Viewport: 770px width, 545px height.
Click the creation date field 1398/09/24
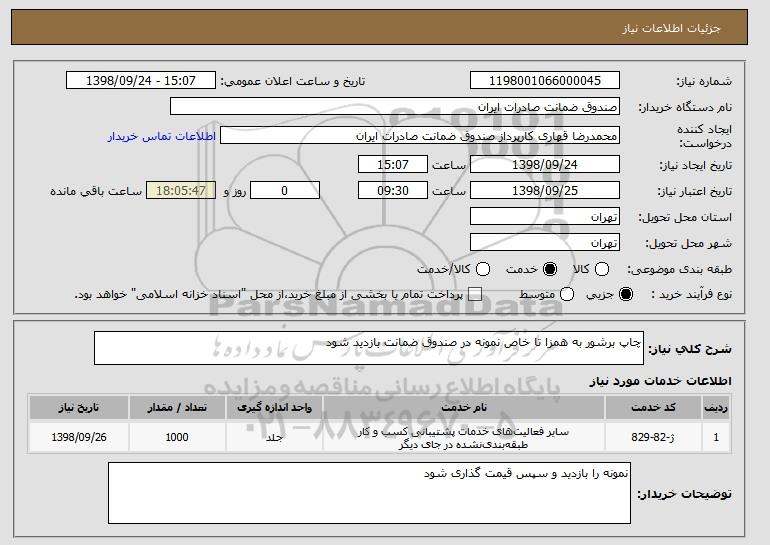pyautogui.click(x=545, y=164)
